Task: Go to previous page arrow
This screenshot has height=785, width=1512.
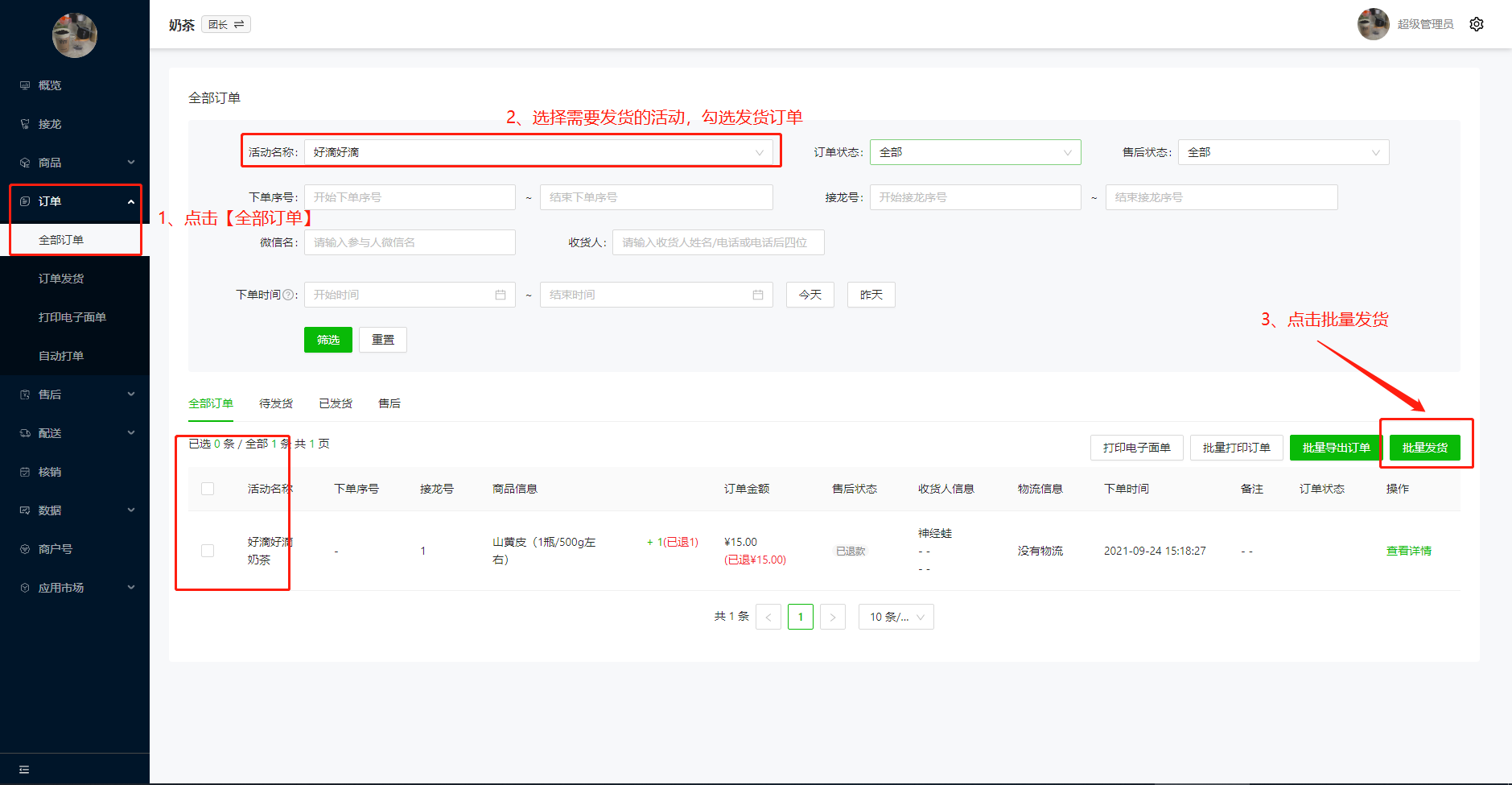Action: pyautogui.click(x=768, y=617)
